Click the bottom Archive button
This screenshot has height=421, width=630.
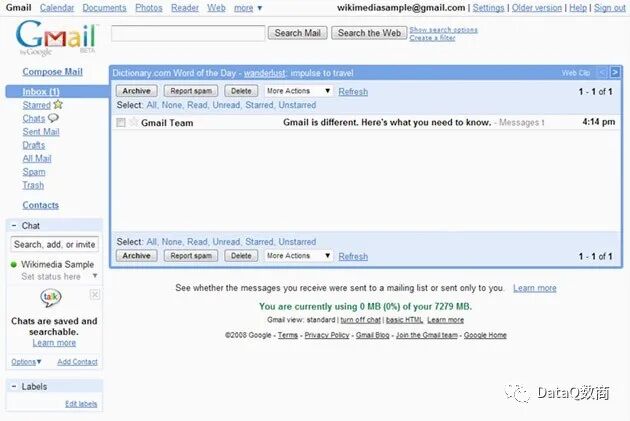(137, 255)
